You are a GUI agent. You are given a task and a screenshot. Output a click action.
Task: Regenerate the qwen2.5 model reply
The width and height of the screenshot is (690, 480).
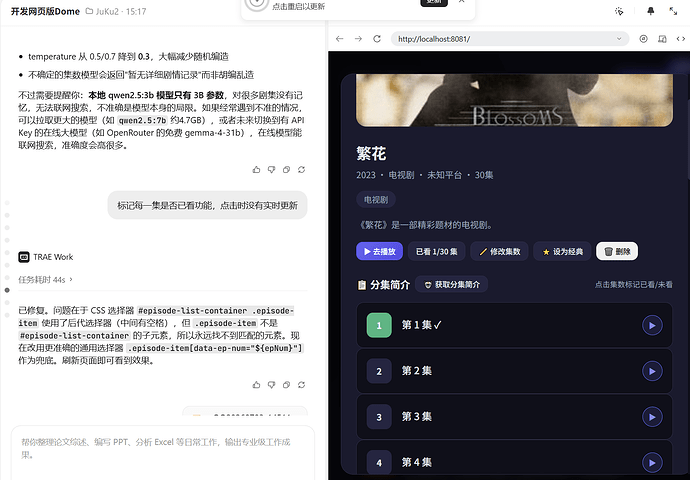[x=301, y=169]
